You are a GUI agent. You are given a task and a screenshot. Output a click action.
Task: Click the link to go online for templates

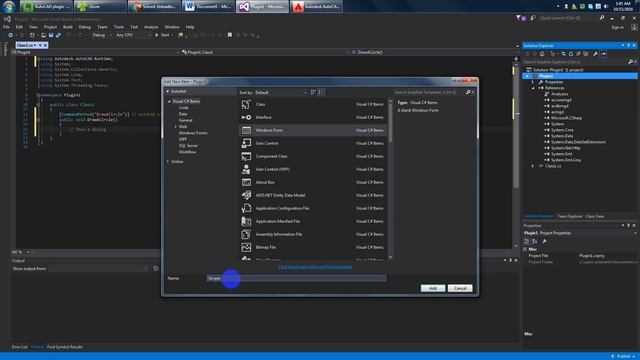tap(315, 267)
